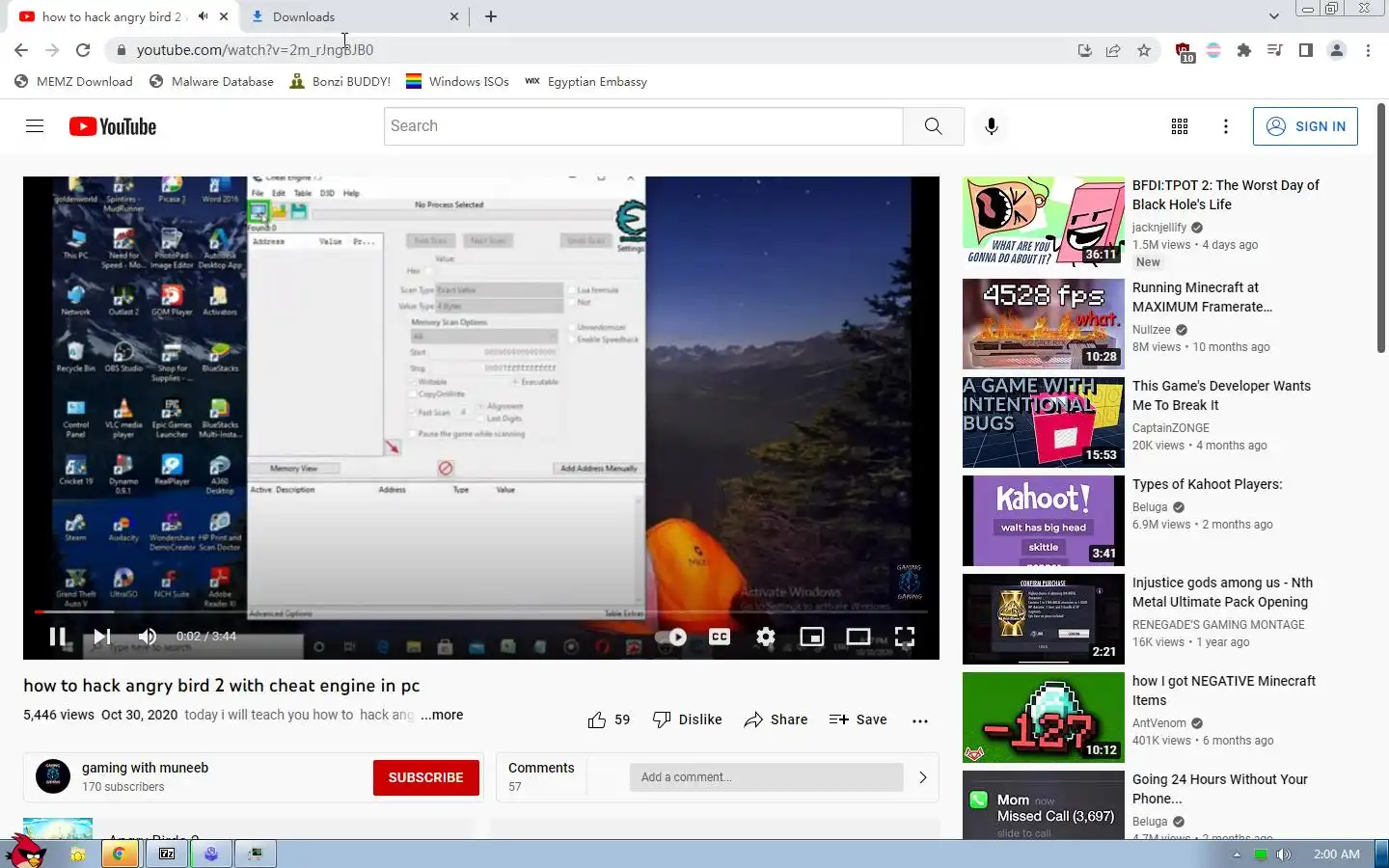Open the Nullzee channel name
Screen dimensions: 1389x868
click(x=1152, y=330)
